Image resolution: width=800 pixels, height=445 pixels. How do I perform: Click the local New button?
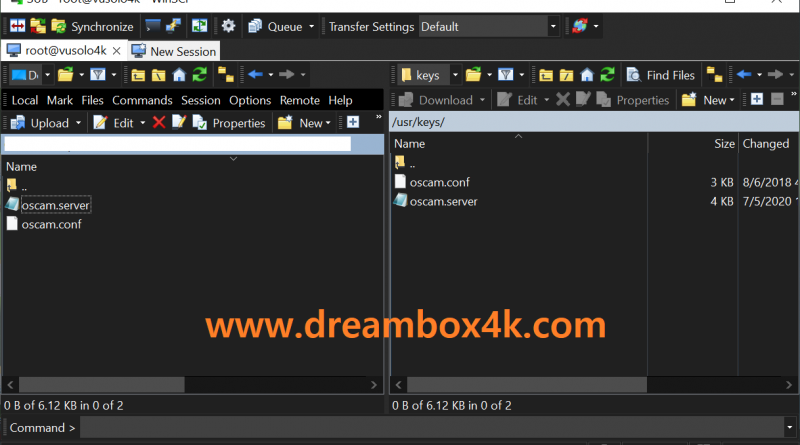point(305,123)
